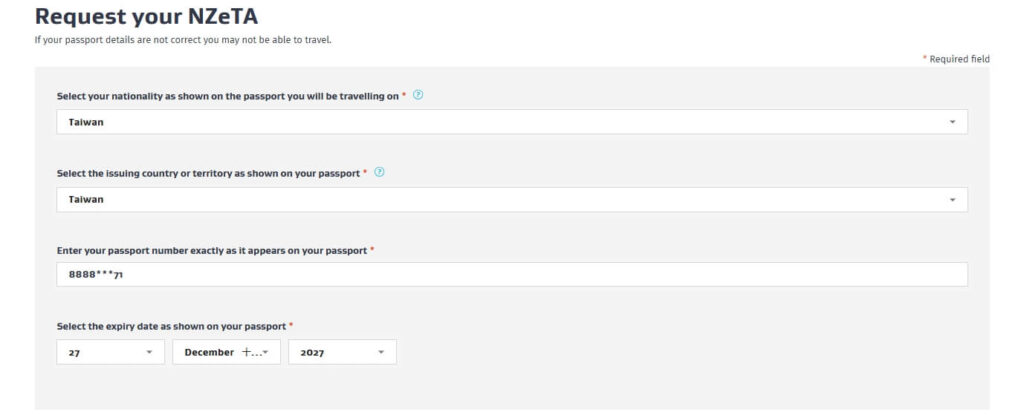Click the help icon beside nationality label
Image resolution: width=1024 pixels, height=415 pixels.
[418, 95]
